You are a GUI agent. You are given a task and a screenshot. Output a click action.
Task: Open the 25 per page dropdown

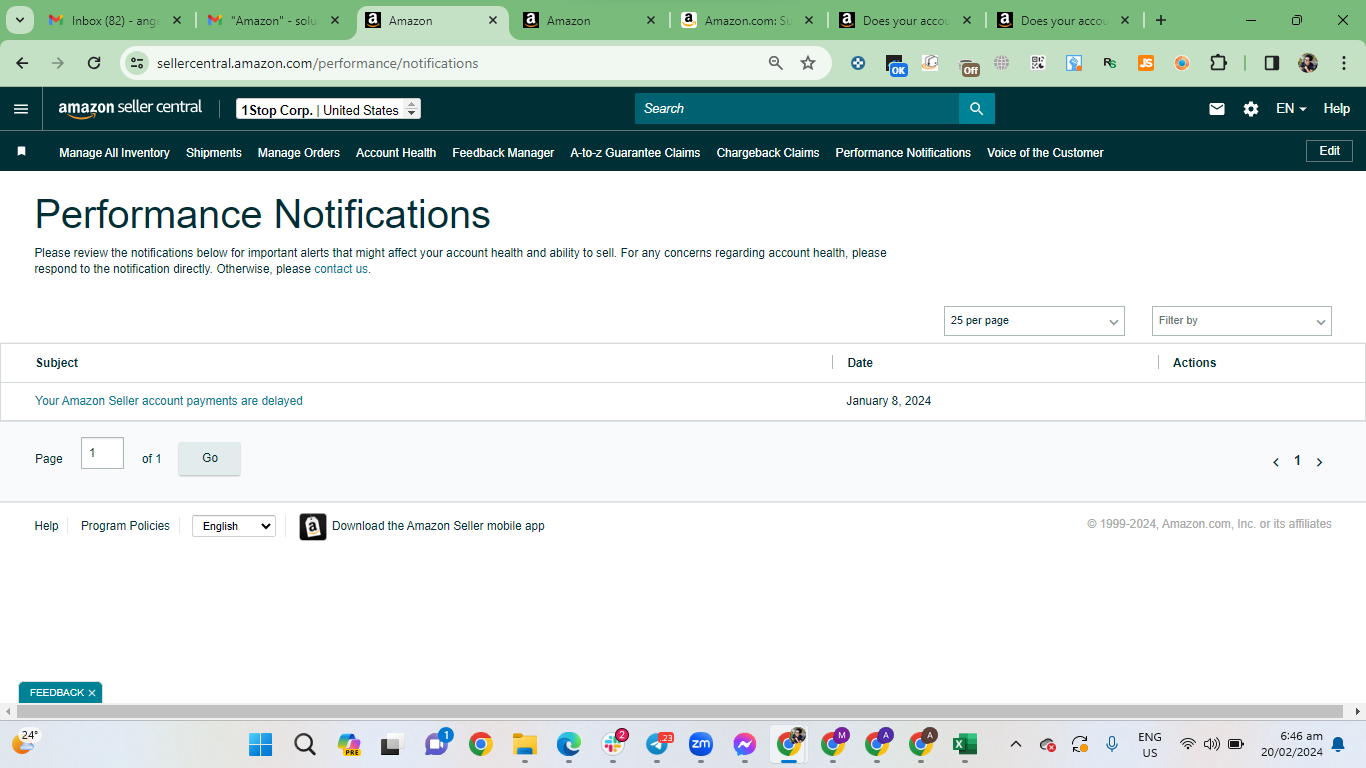coord(1034,321)
